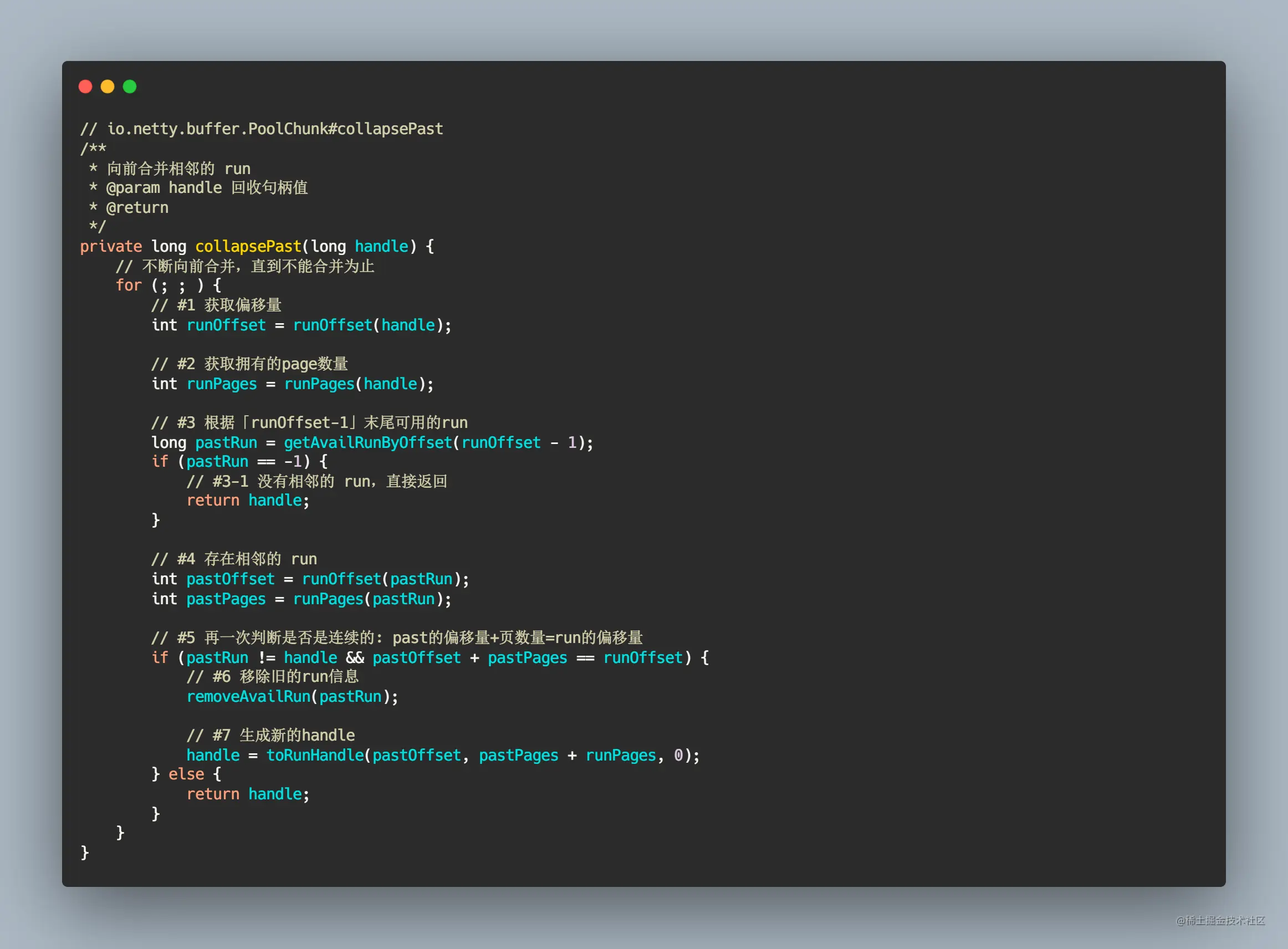Click the yellow minimize dot
The width and height of the screenshot is (1288, 949).
point(108,86)
